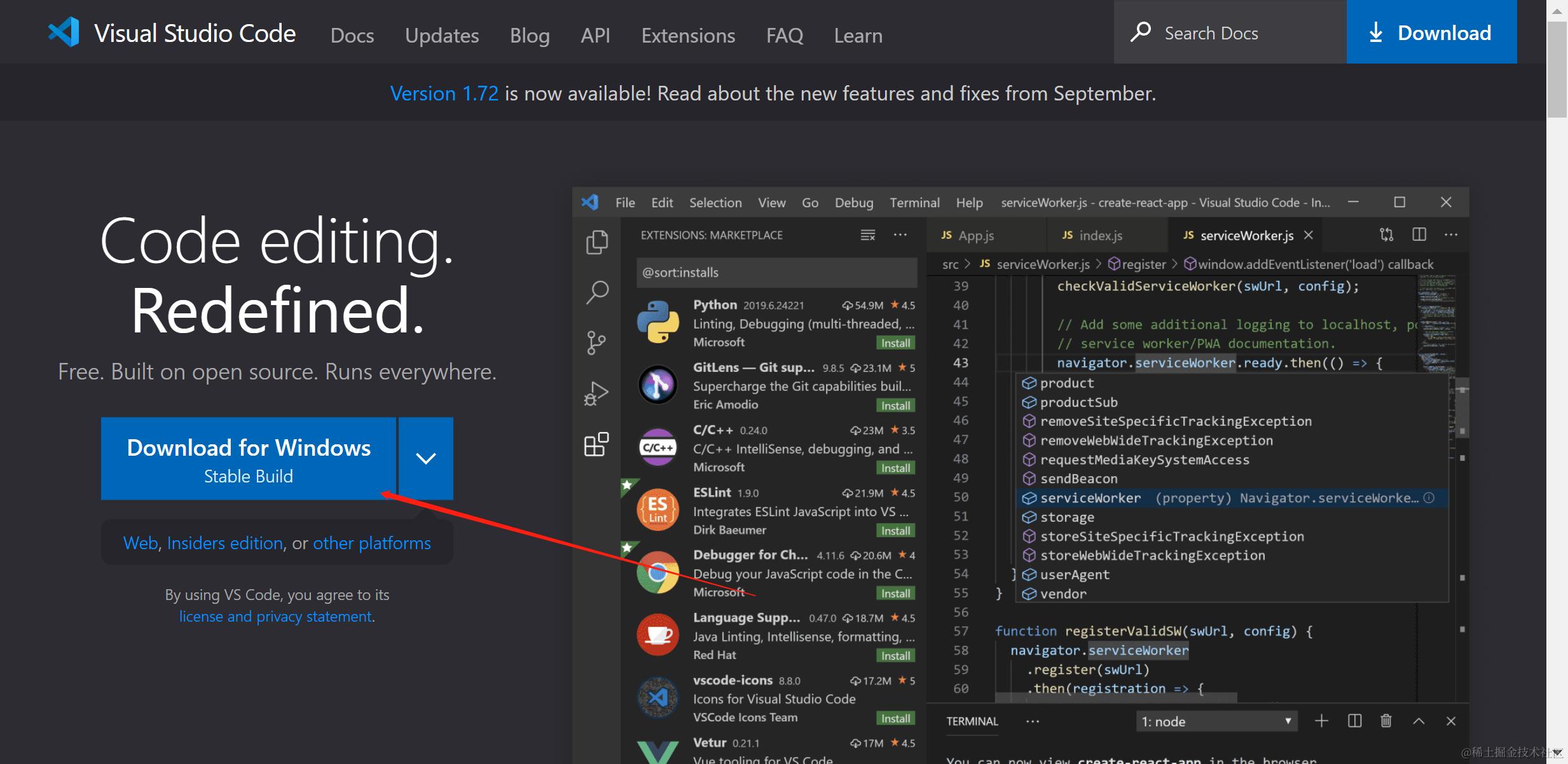The height and width of the screenshot is (764, 1568).
Task: Open the Source Control branch icon
Action: tap(596, 343)
